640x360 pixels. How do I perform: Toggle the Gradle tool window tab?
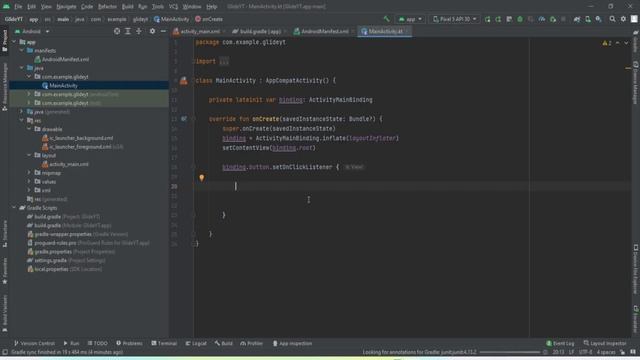pyautogui.click(x=636, y=41)
